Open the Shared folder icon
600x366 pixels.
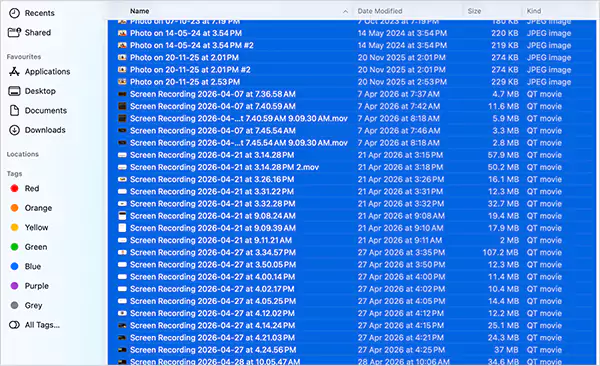pyautogui.click(x=15, y=33)
